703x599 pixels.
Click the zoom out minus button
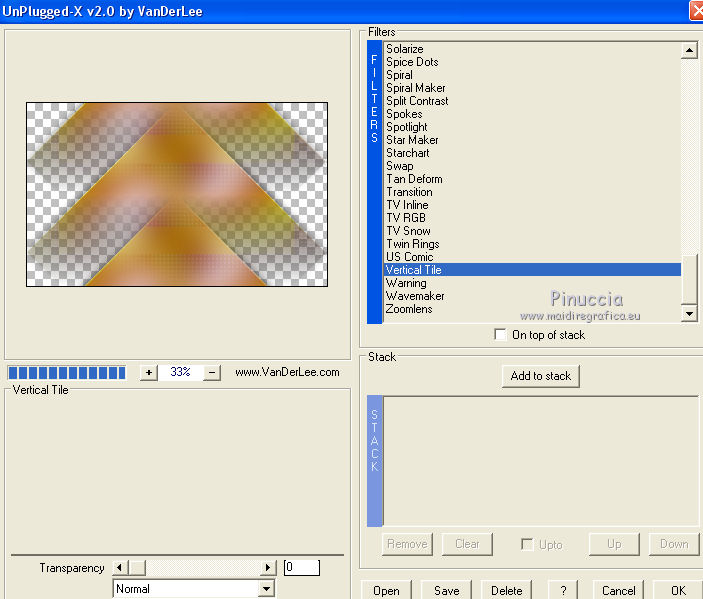(212, 373)
